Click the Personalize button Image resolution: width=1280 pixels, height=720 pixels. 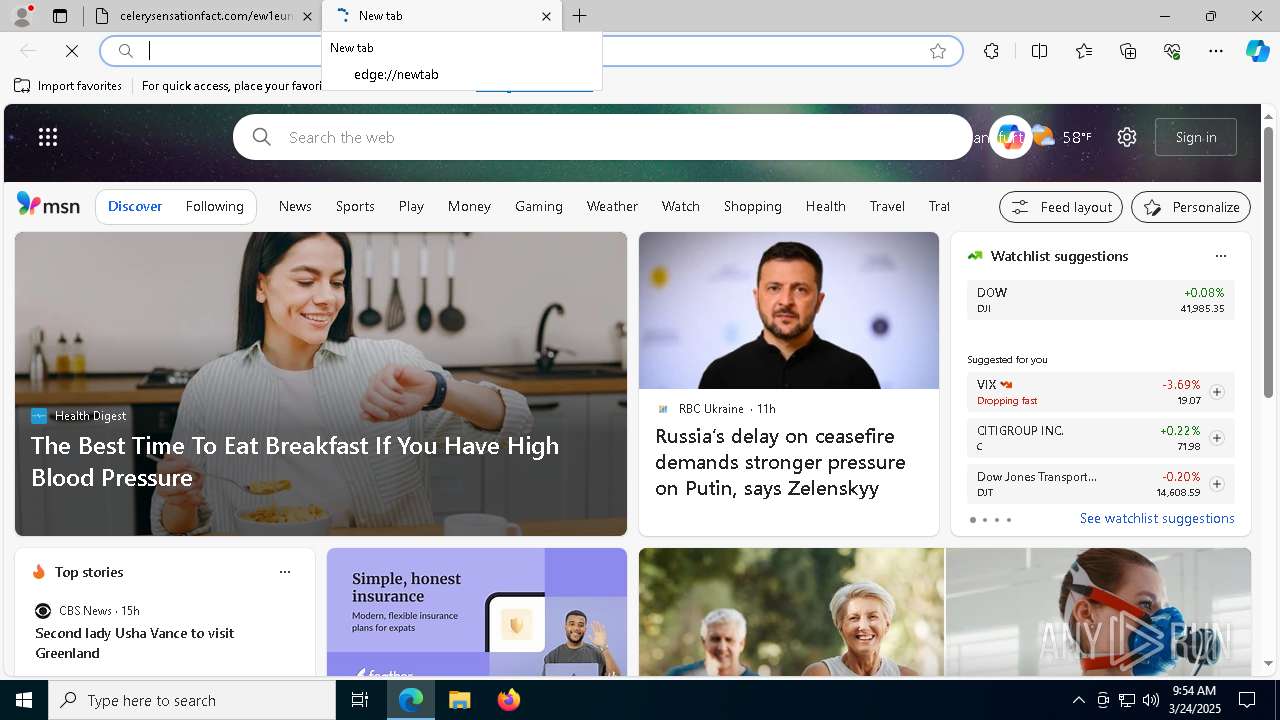[x=1191, y=207]
